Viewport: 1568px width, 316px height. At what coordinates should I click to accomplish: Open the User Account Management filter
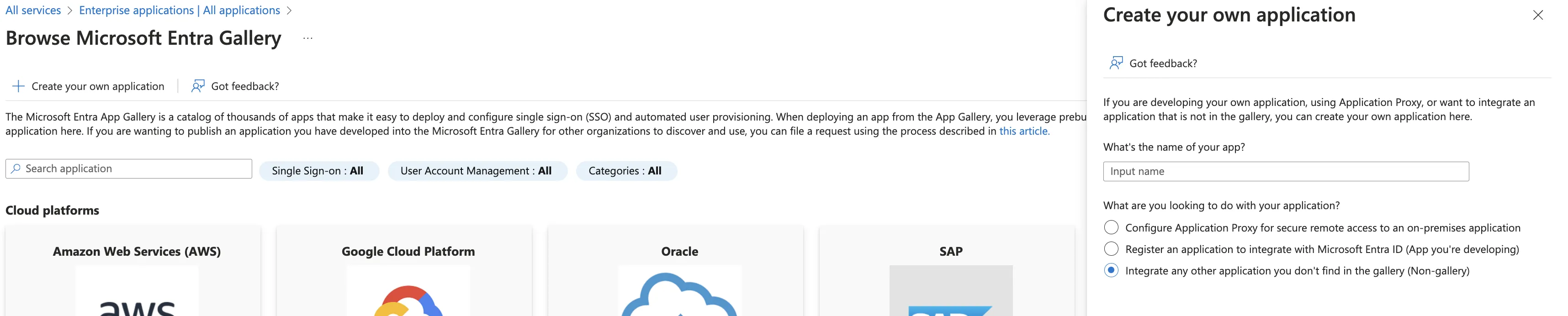pos(477,171)
